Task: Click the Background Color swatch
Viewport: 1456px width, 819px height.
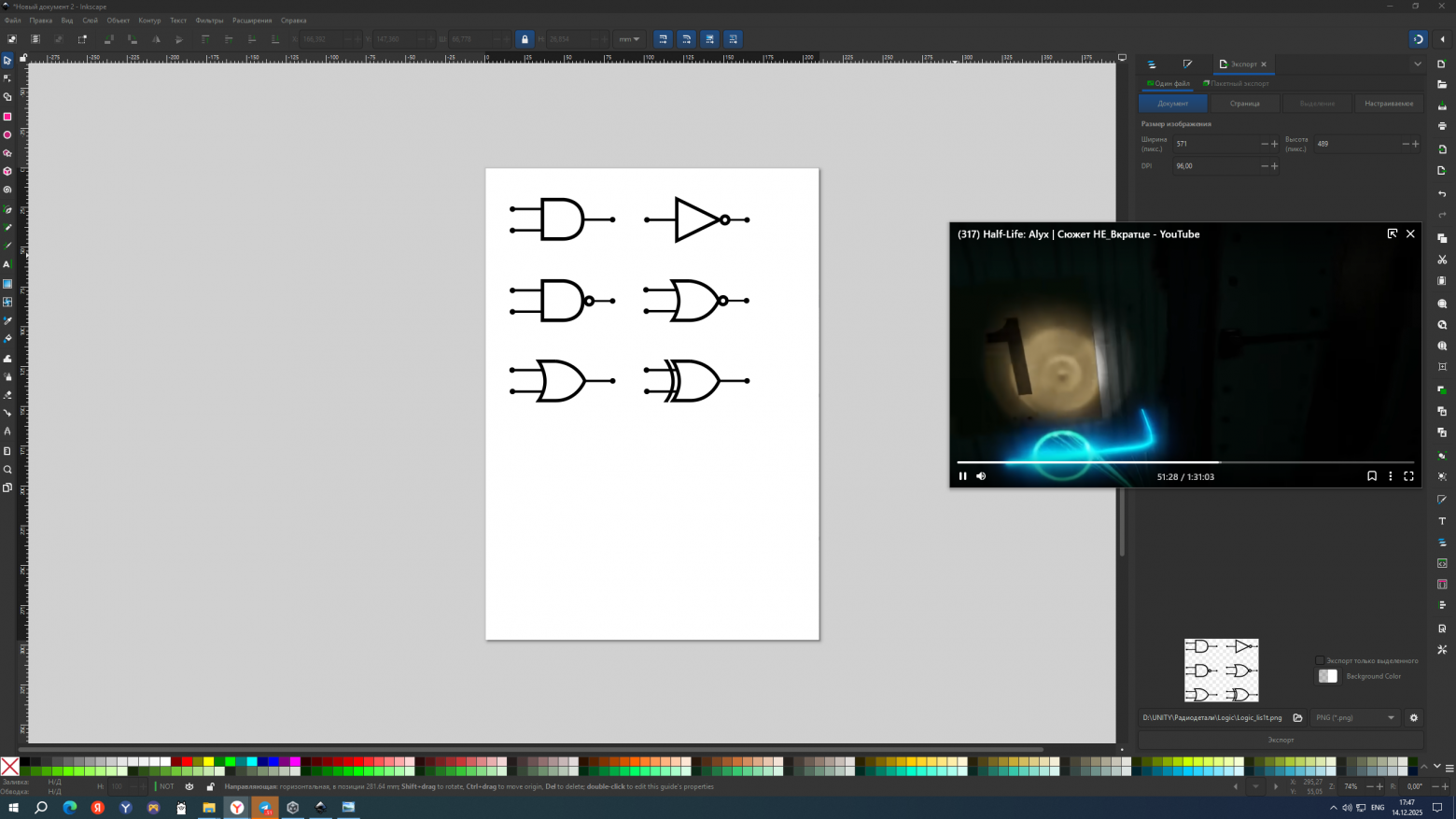Action: [x=1327, y=676]
